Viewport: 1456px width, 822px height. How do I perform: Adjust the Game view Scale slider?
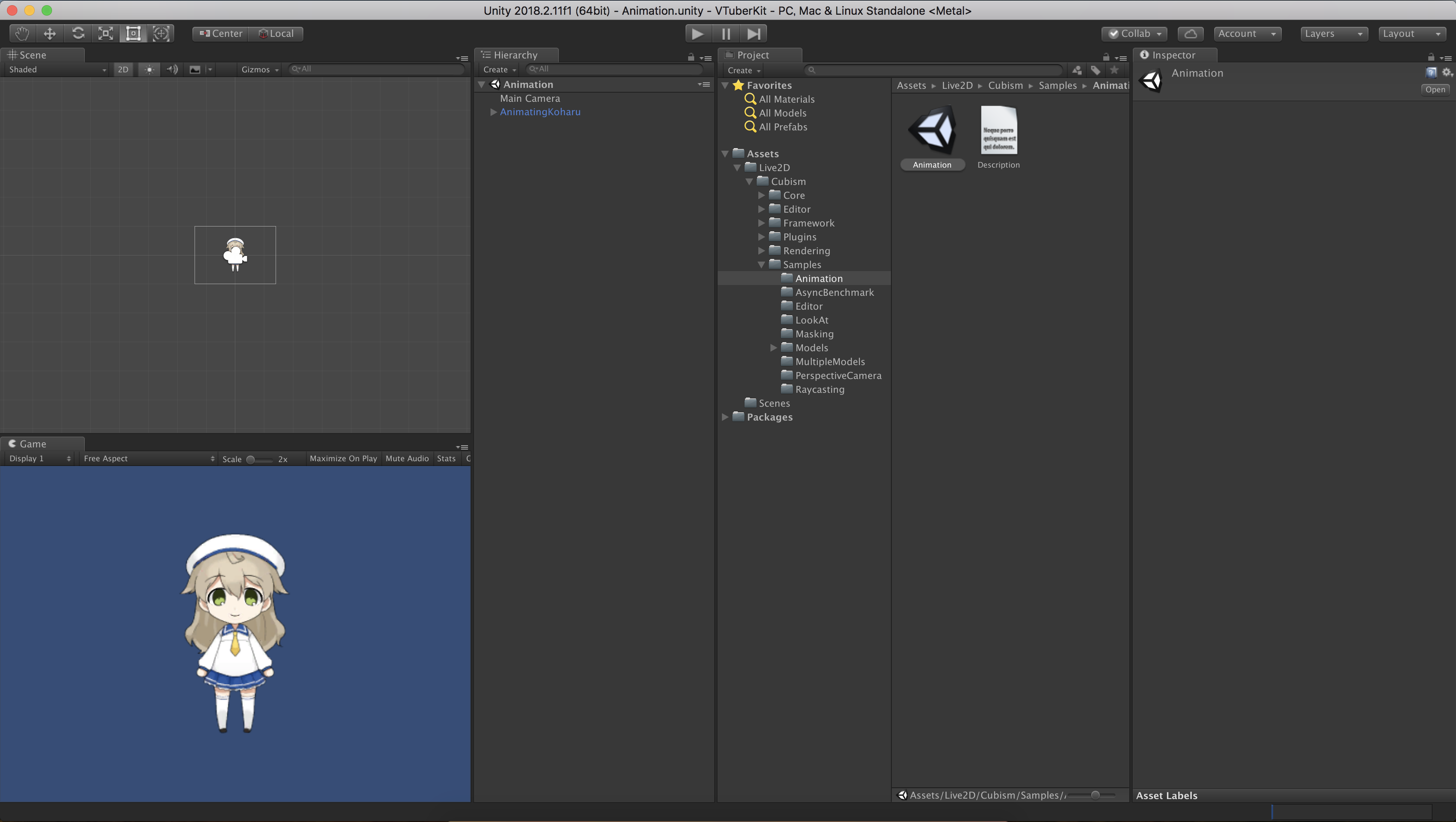point(251,460)
